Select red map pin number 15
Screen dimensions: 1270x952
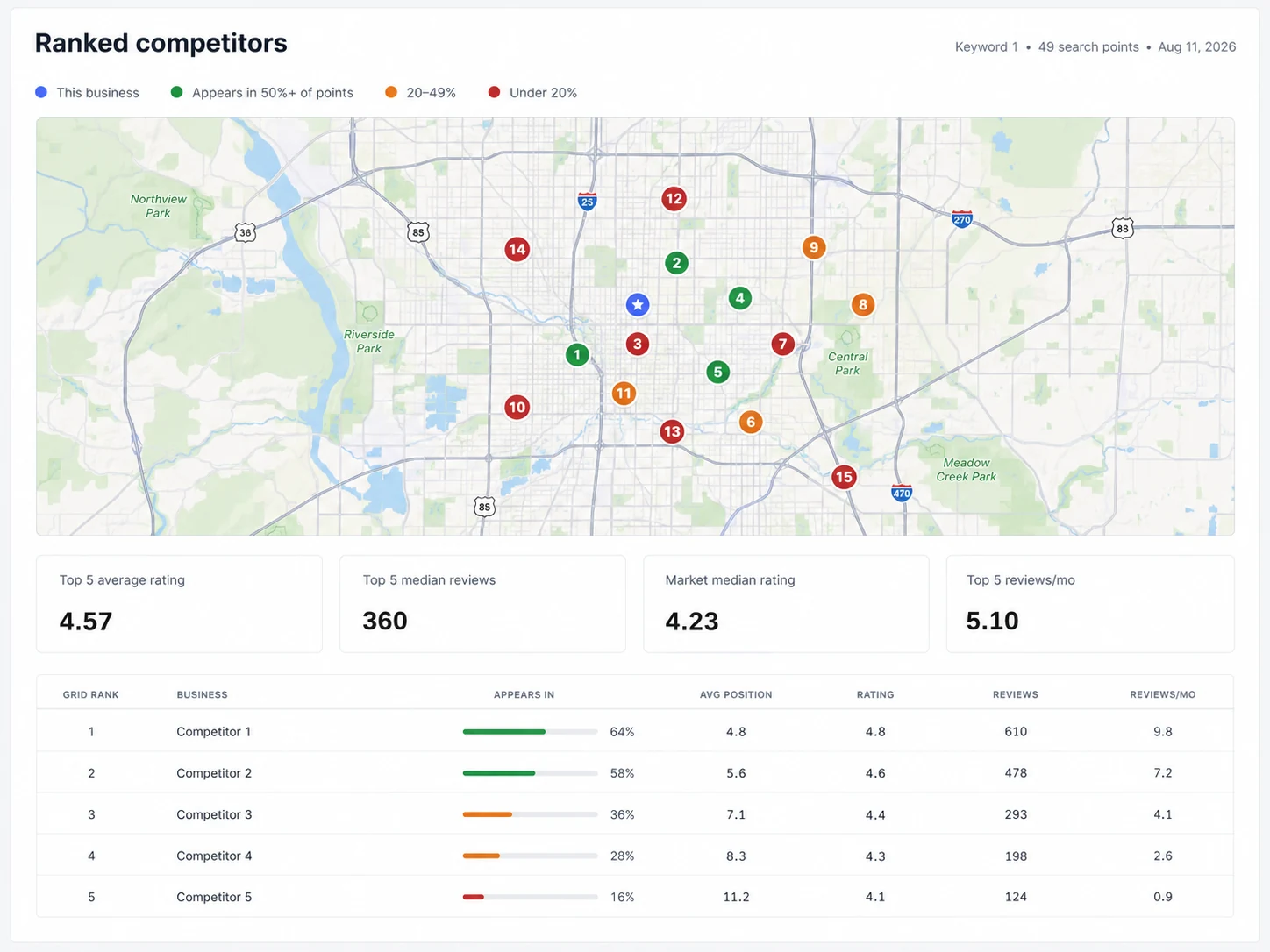pyautogui.click(x=844, y=477)
